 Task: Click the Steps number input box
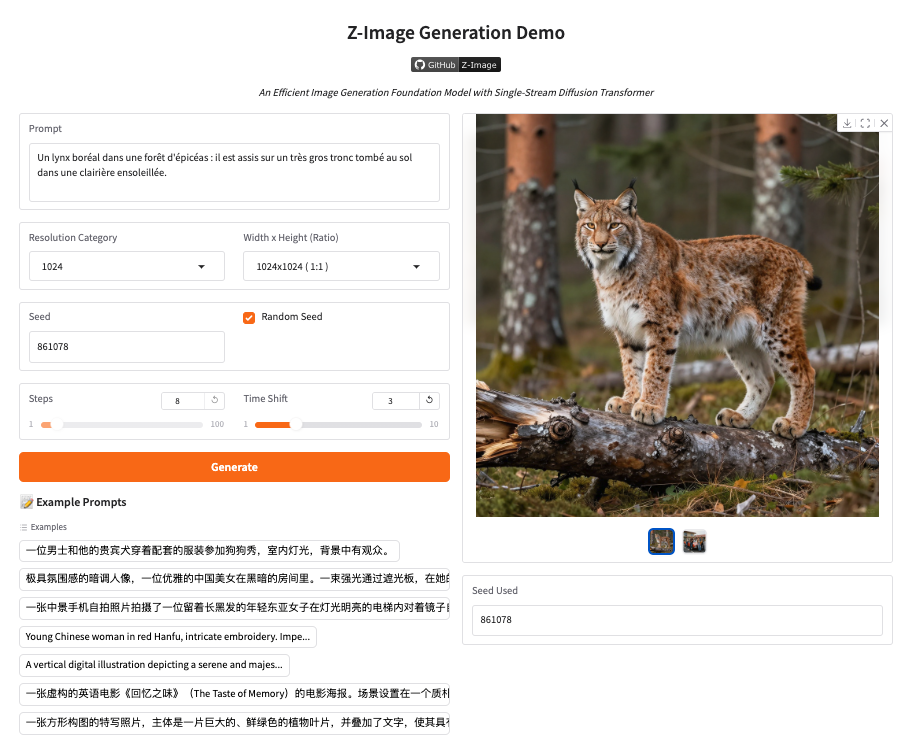coord(182,400)
